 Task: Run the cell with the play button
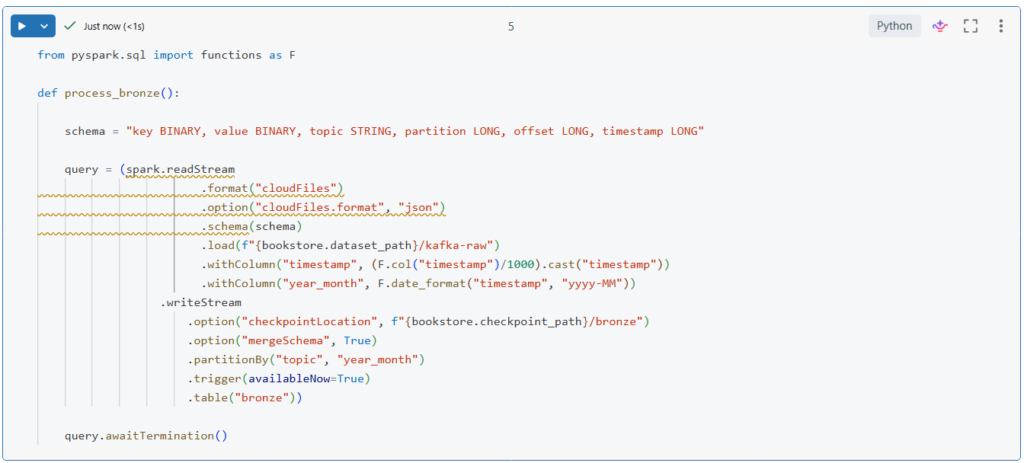tap(23, 26)
